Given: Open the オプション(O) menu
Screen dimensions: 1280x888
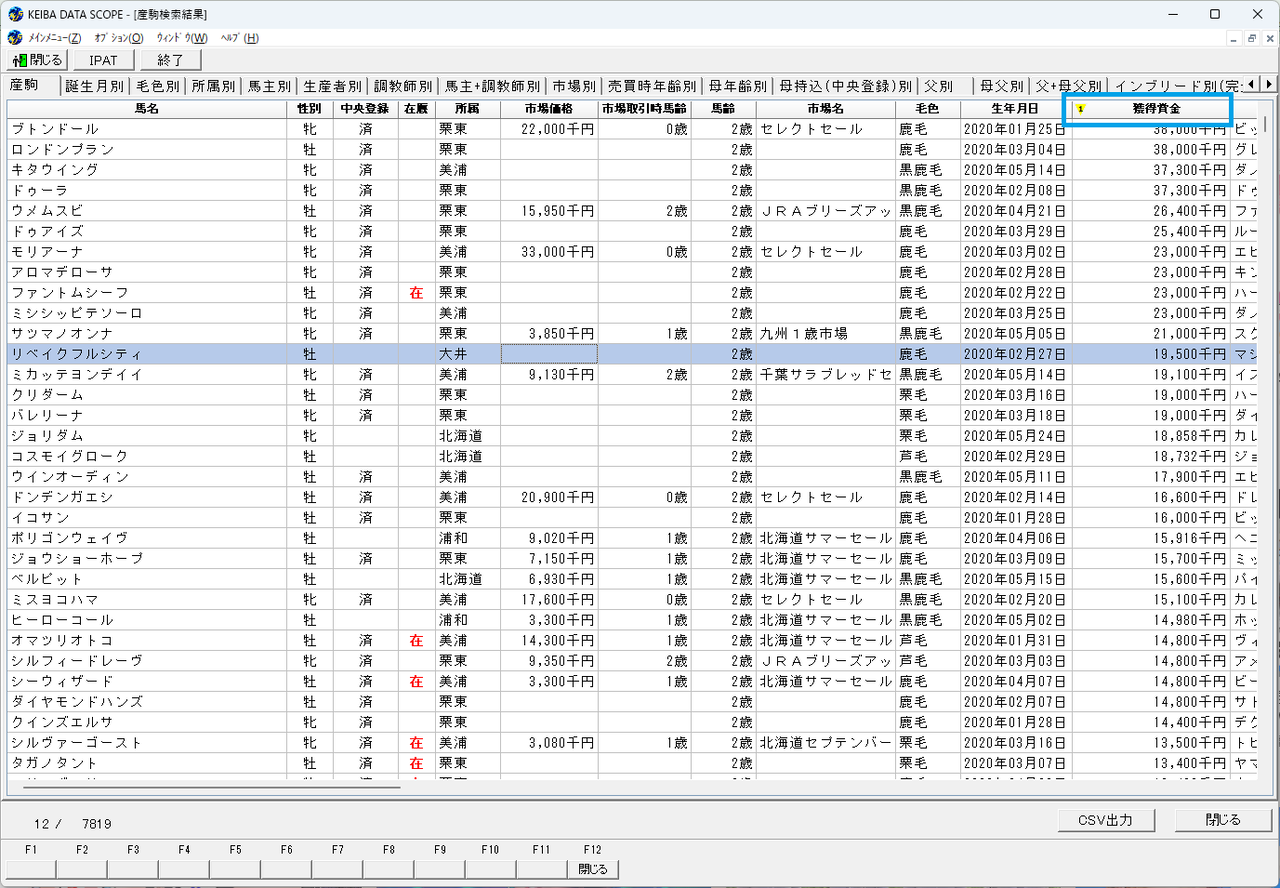Looking at the screenshot, I should tap(119, 38).
